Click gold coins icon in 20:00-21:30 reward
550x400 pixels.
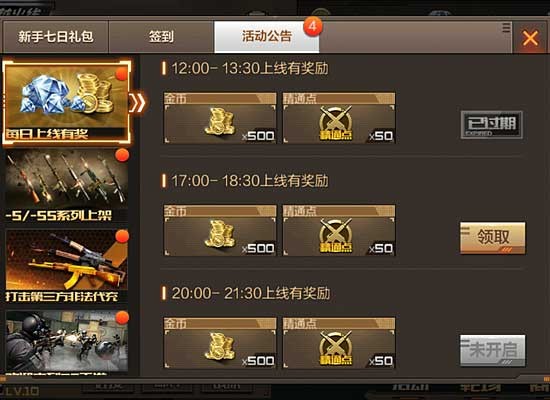(220, 347)
